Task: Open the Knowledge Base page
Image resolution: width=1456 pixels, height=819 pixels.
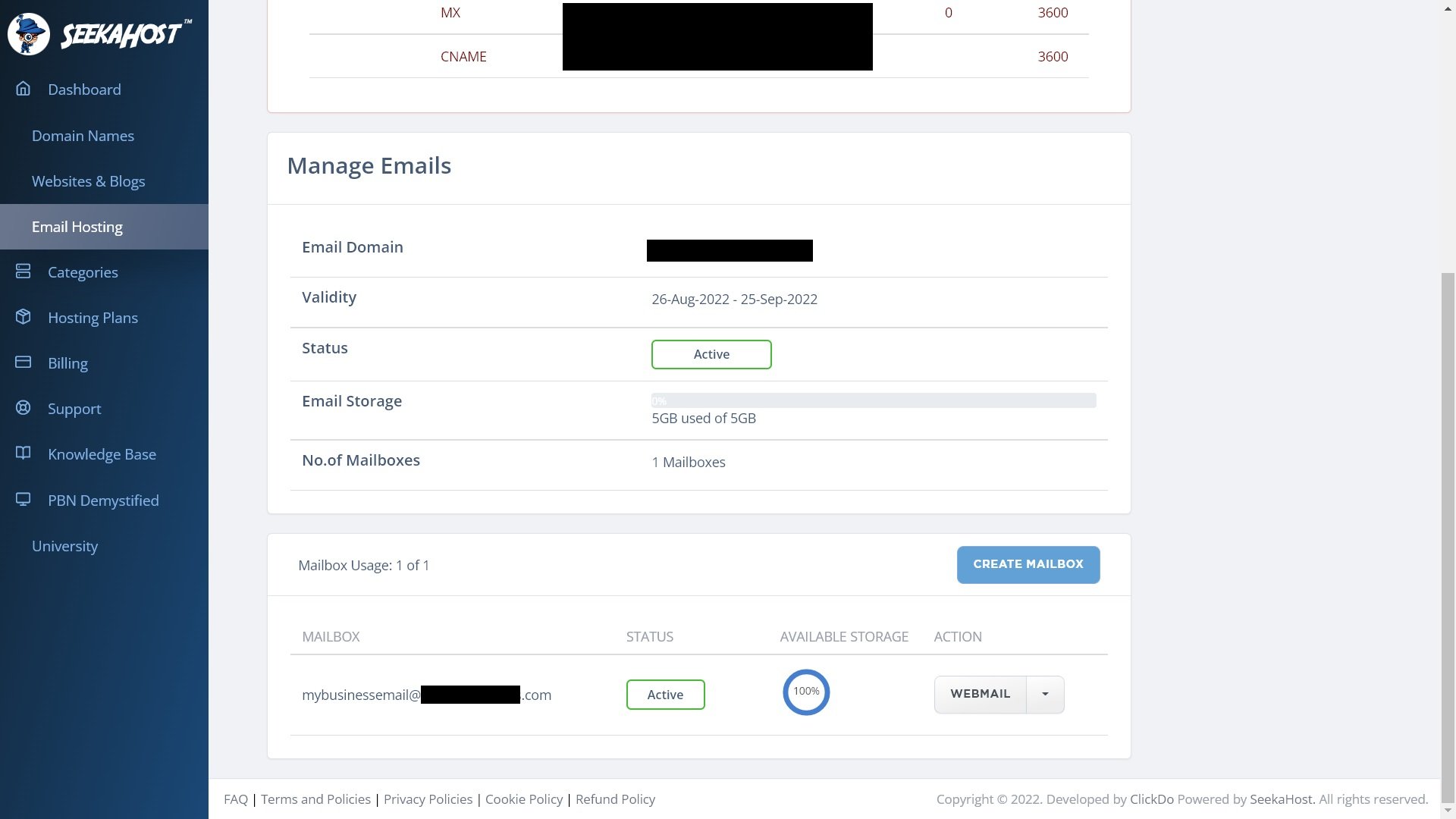Action: [102, 454]
